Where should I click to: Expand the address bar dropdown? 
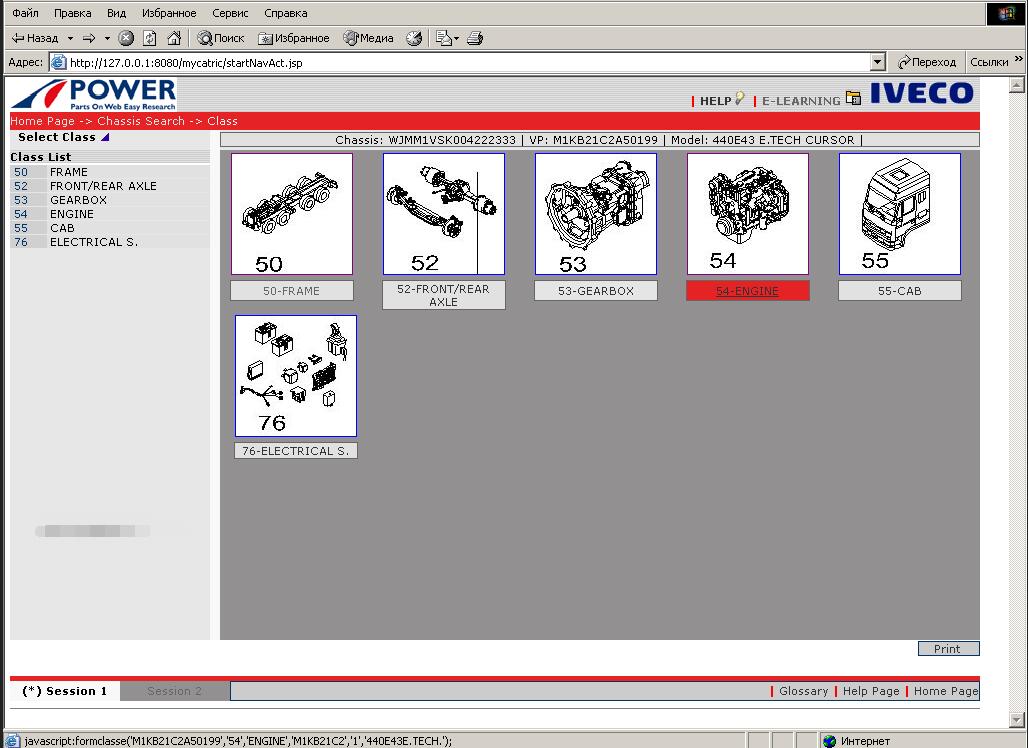[878, 62]
